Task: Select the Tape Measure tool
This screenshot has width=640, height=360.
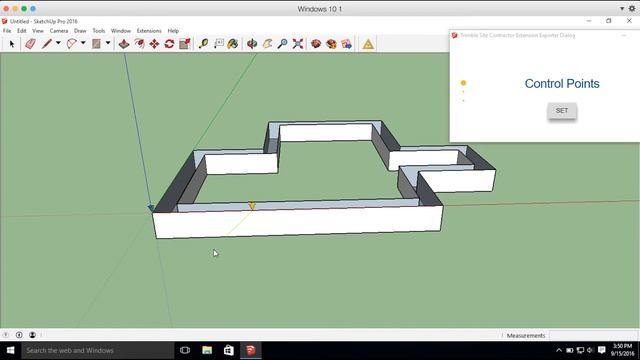Action: point(203,44)
